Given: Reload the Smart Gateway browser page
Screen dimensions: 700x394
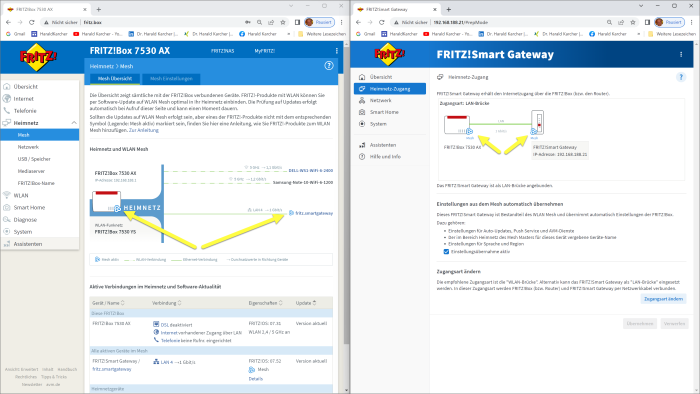Looking at the screenshot, I should pos(381,22).
